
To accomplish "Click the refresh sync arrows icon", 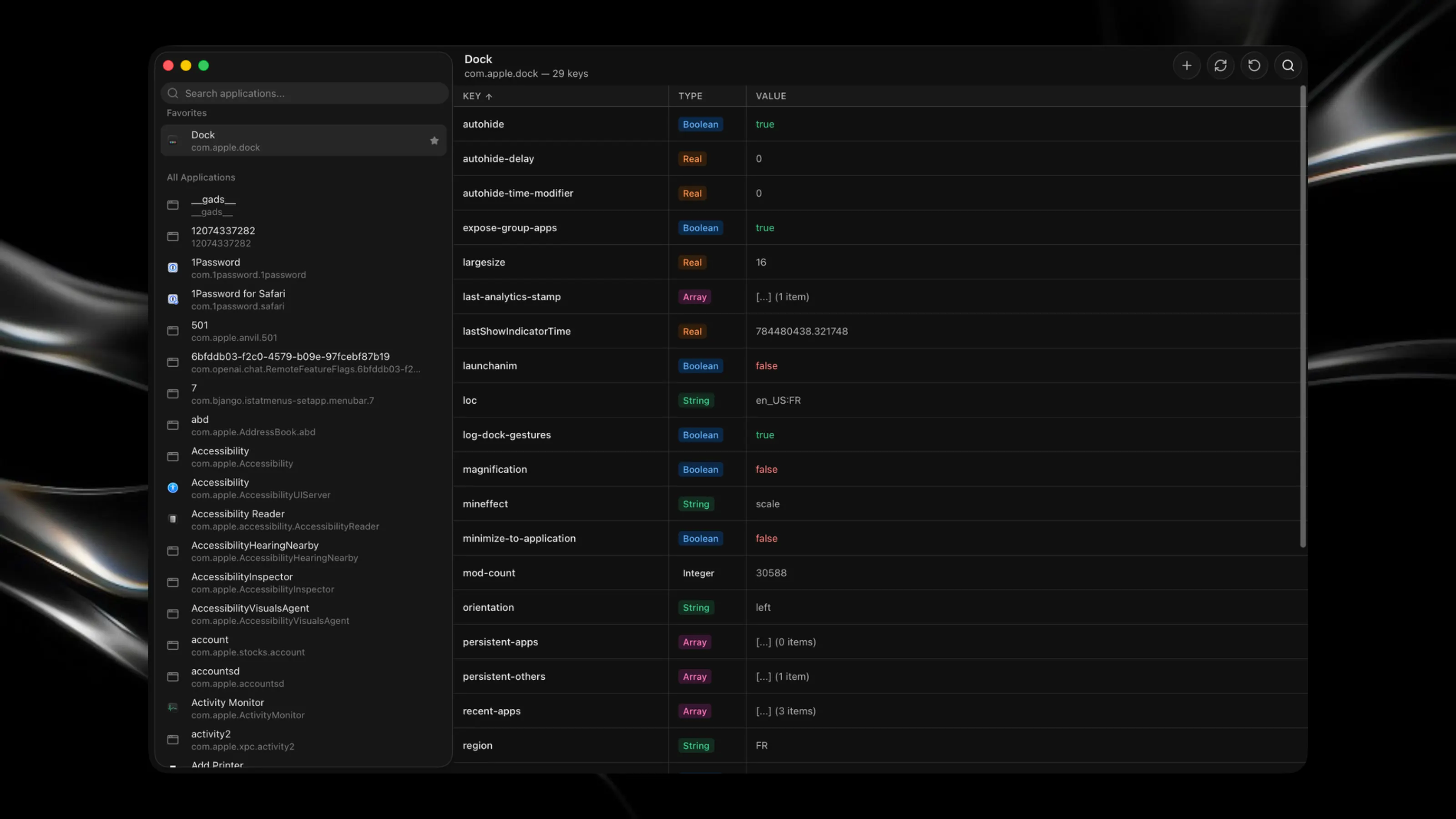I will point(1220,66).
